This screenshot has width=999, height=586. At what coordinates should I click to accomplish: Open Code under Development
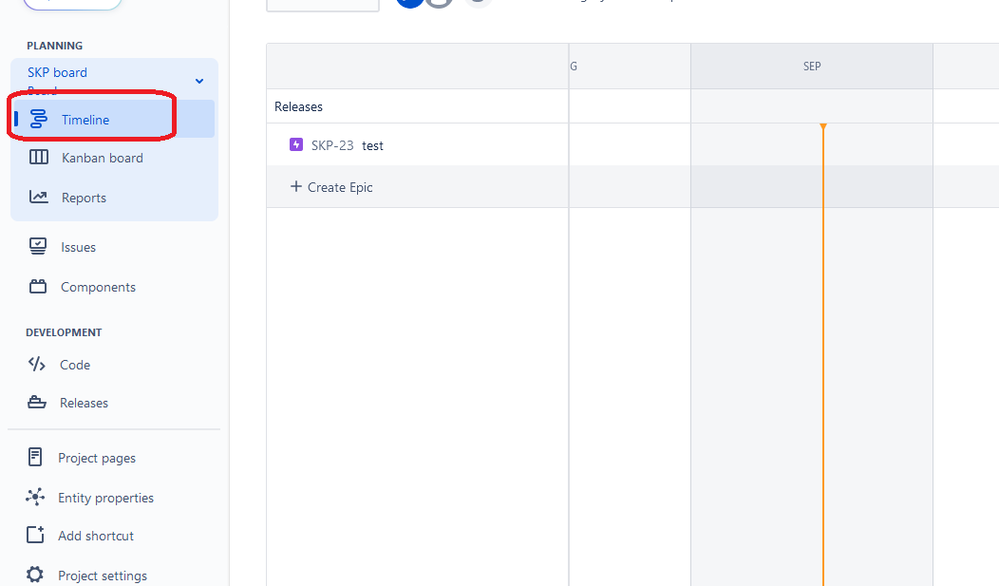pos(75,365)
